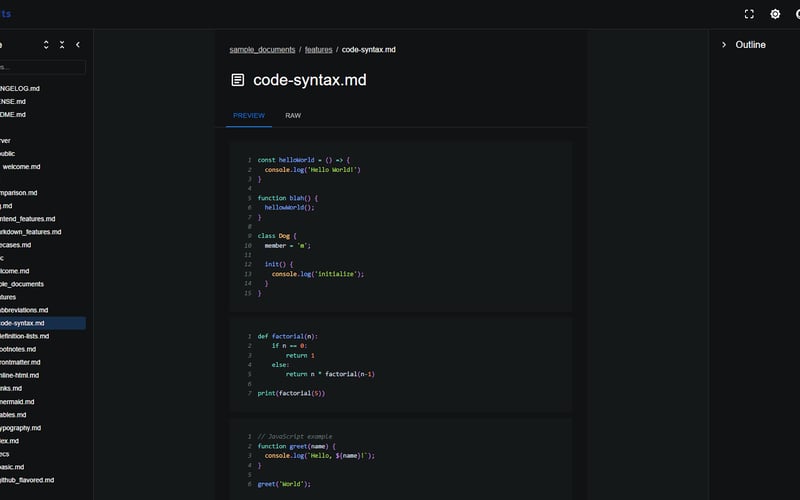Image resolution: width=800 pixels, height=500 pixels.
Task: Open definition-lists.md in the sidebar
Action: [24, 336]
